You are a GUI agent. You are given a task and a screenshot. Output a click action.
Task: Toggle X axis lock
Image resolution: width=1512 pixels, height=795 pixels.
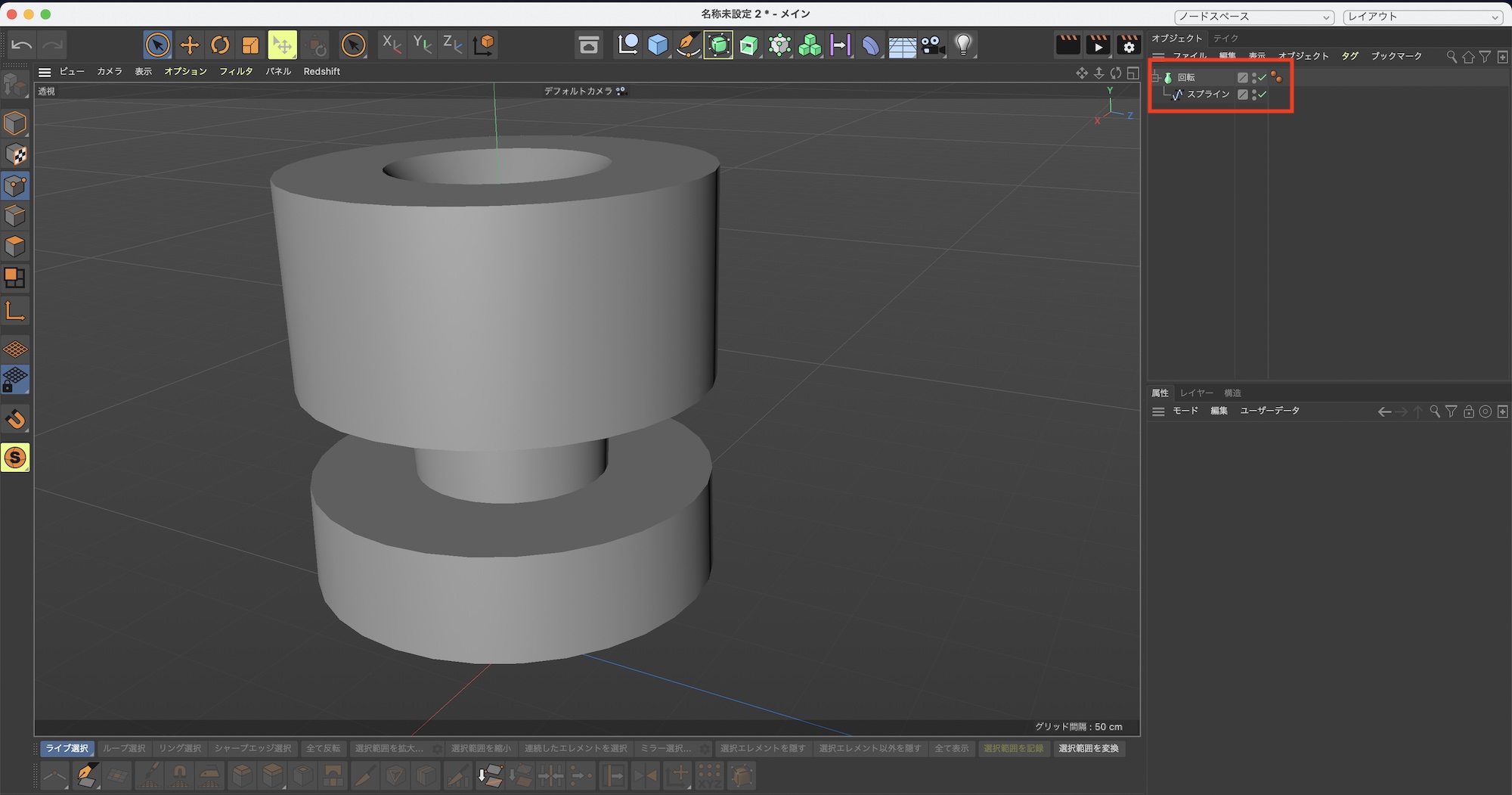click(392, 45)
